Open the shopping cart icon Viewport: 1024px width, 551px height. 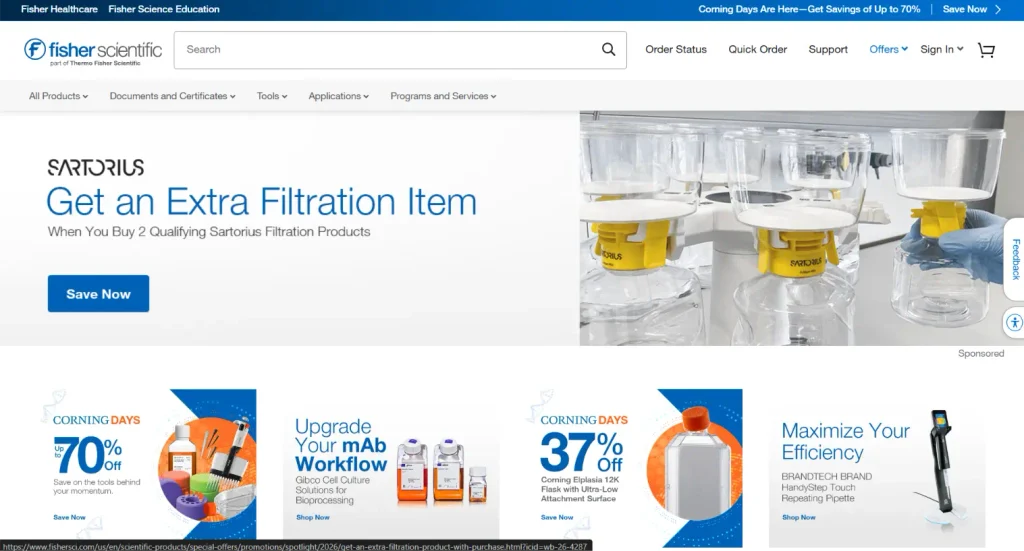(986, 50)
